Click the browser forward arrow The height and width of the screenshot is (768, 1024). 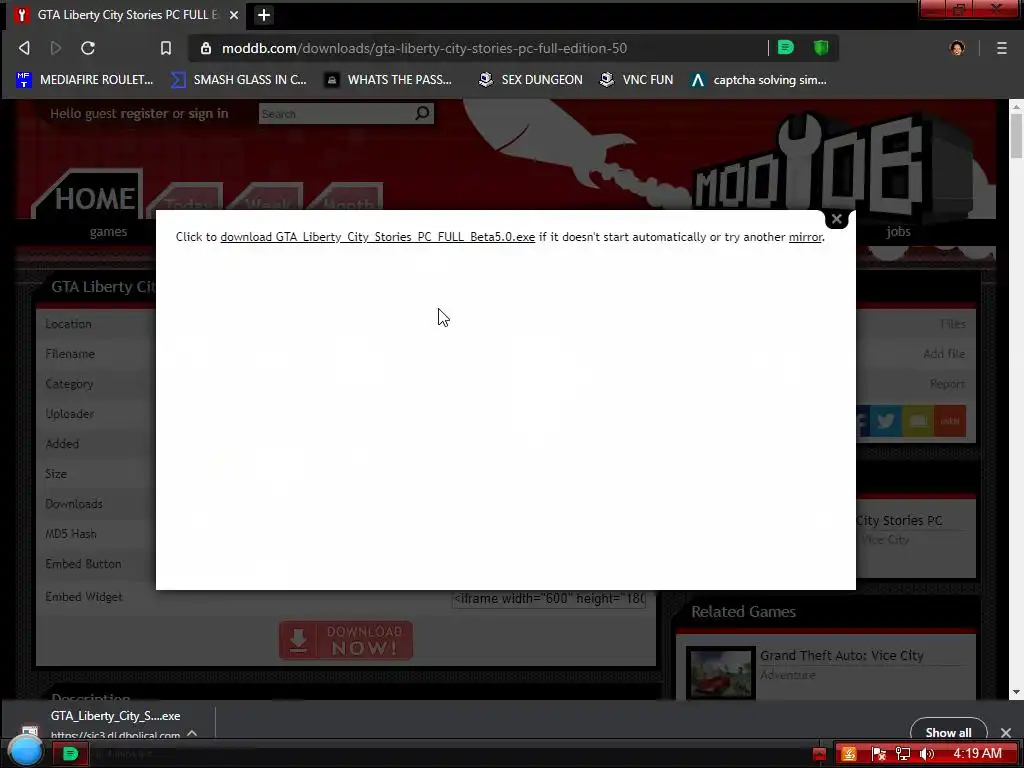pos(56,48)
